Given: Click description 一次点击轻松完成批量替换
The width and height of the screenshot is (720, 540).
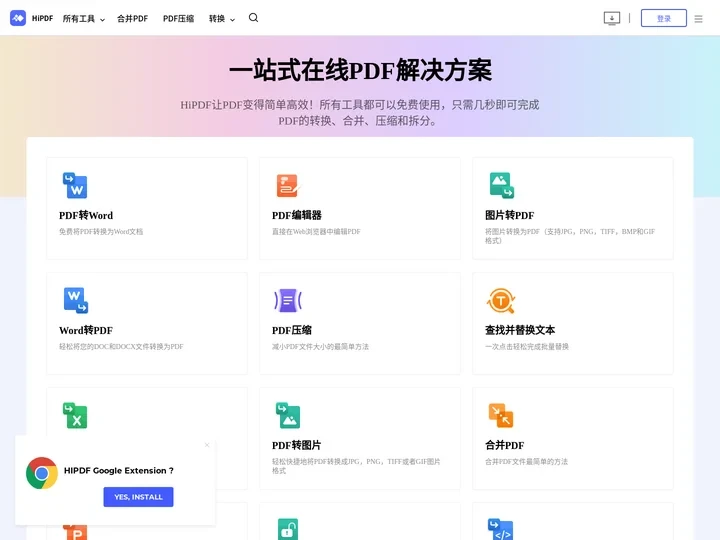Looking at the screenshot, I should tap(527, 346).
